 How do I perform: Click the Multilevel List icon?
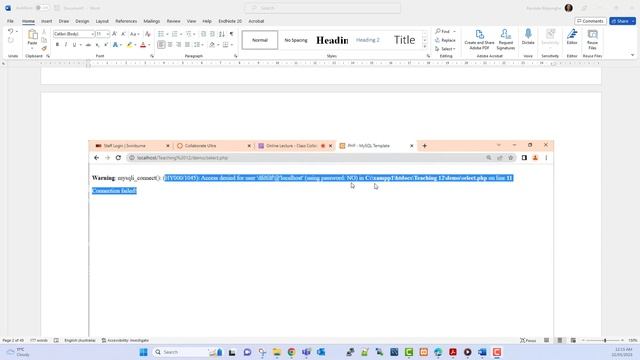[189, 34]
